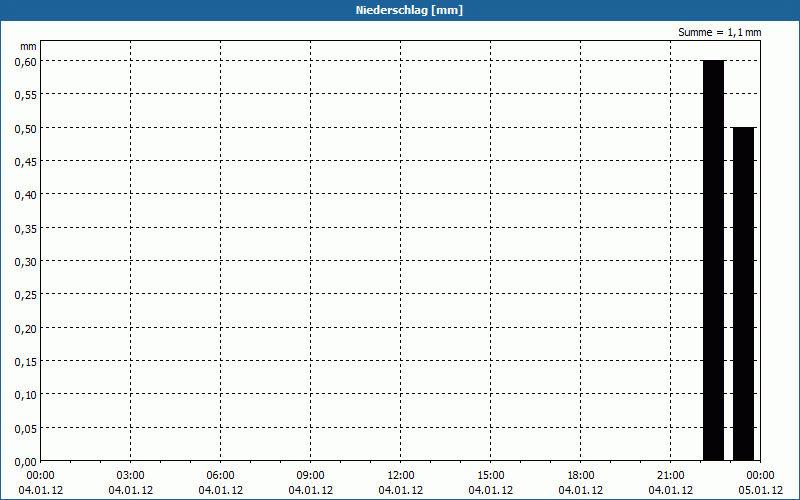This screenshot has width=800, height=500.
Task: Click the 0,30 y-axis label
Action: pyautogui.click(x=26, y=262)
